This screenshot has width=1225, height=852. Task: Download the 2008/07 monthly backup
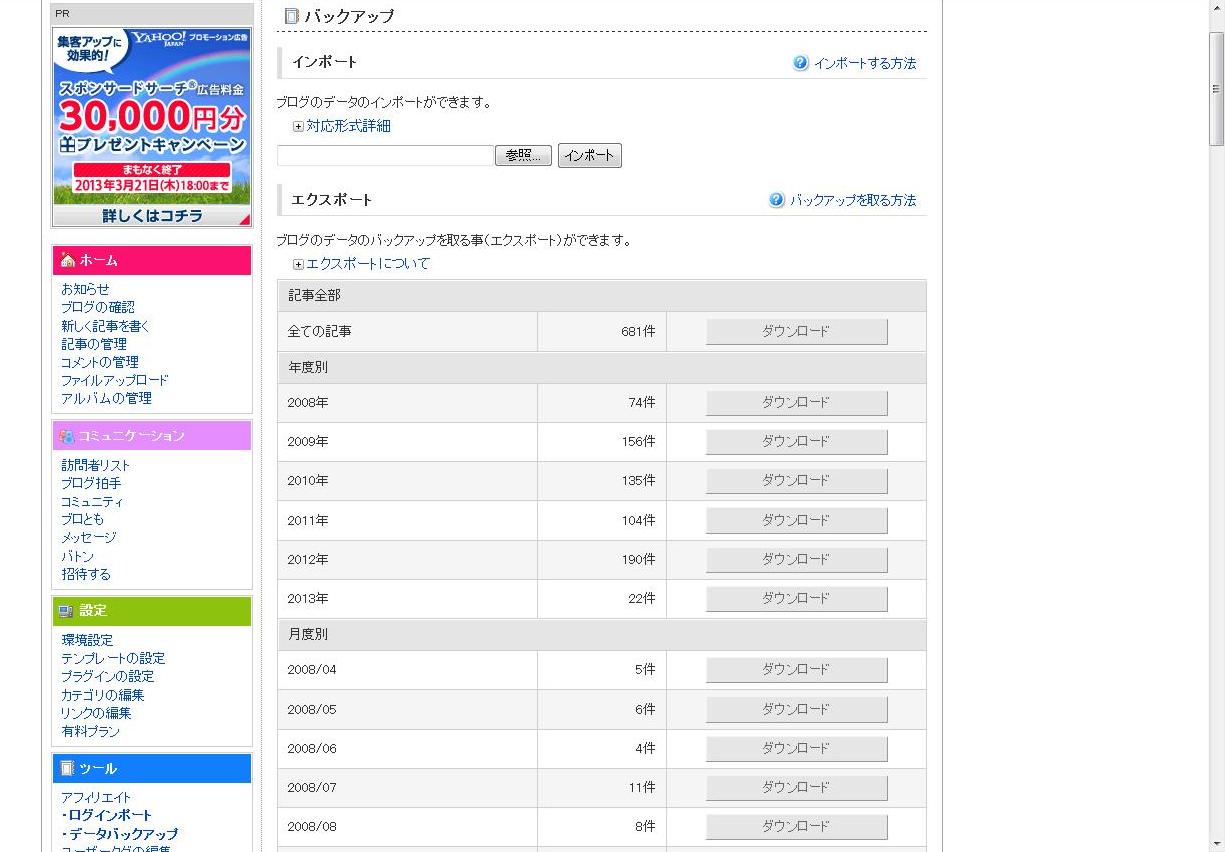tap(796, 788)
